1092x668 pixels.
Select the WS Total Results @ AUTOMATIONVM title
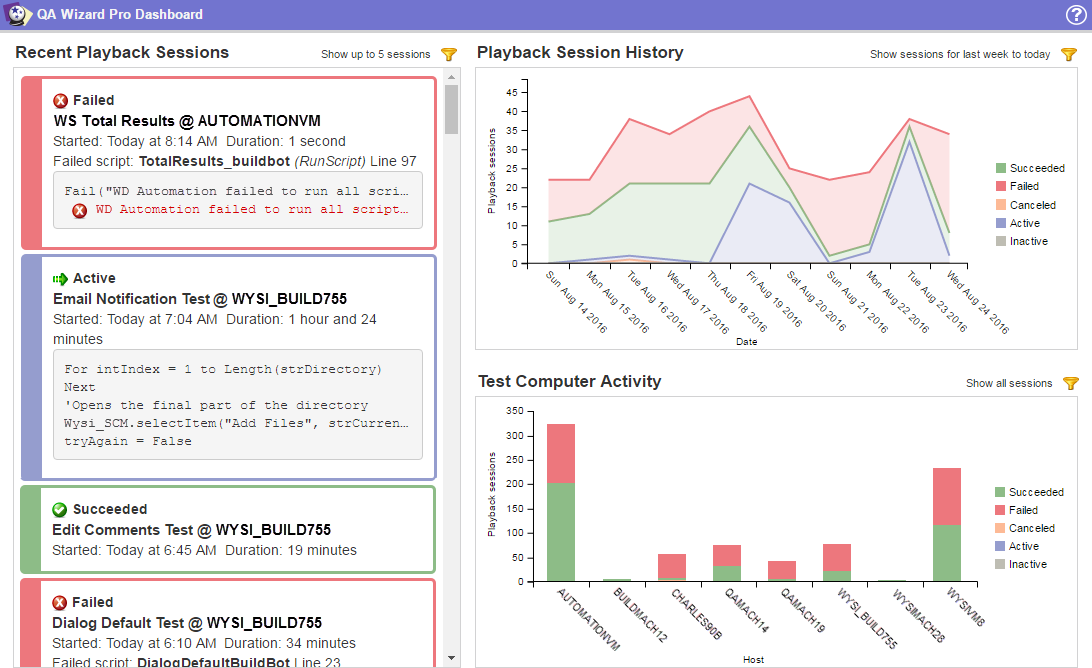[186, 121]
